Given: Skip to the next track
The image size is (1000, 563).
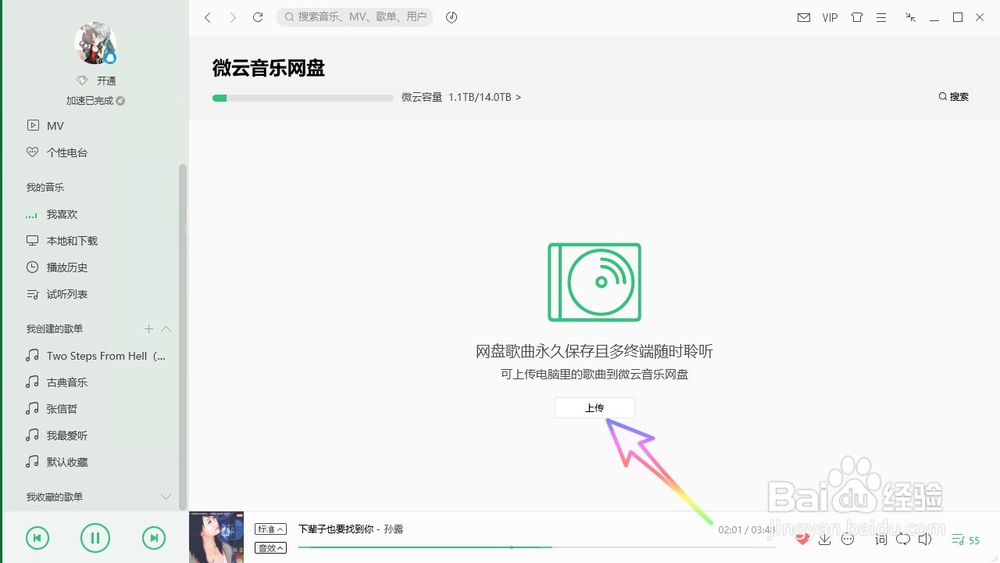Looking at the screenshot, I should click(x=154, y=538).
